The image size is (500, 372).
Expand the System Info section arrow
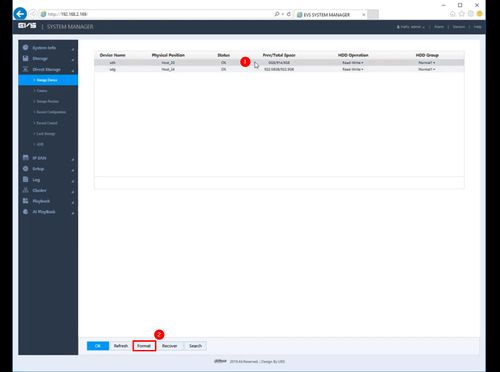tap(73, 49)
